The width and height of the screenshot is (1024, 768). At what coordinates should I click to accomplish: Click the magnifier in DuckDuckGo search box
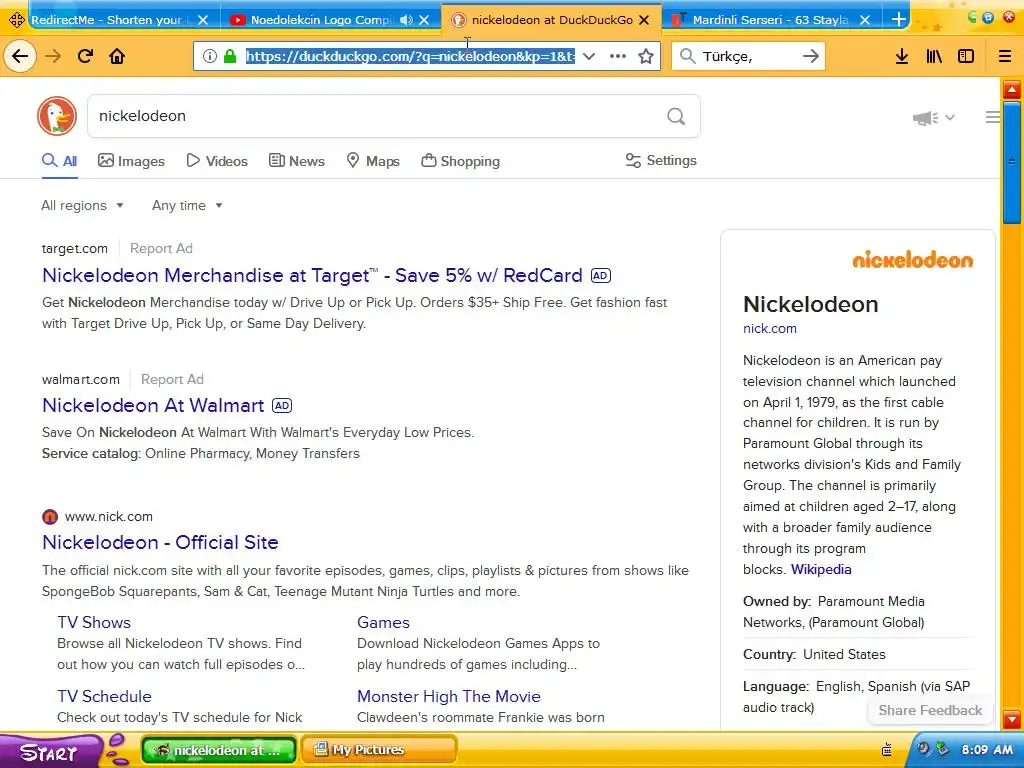tap(676, 116)
